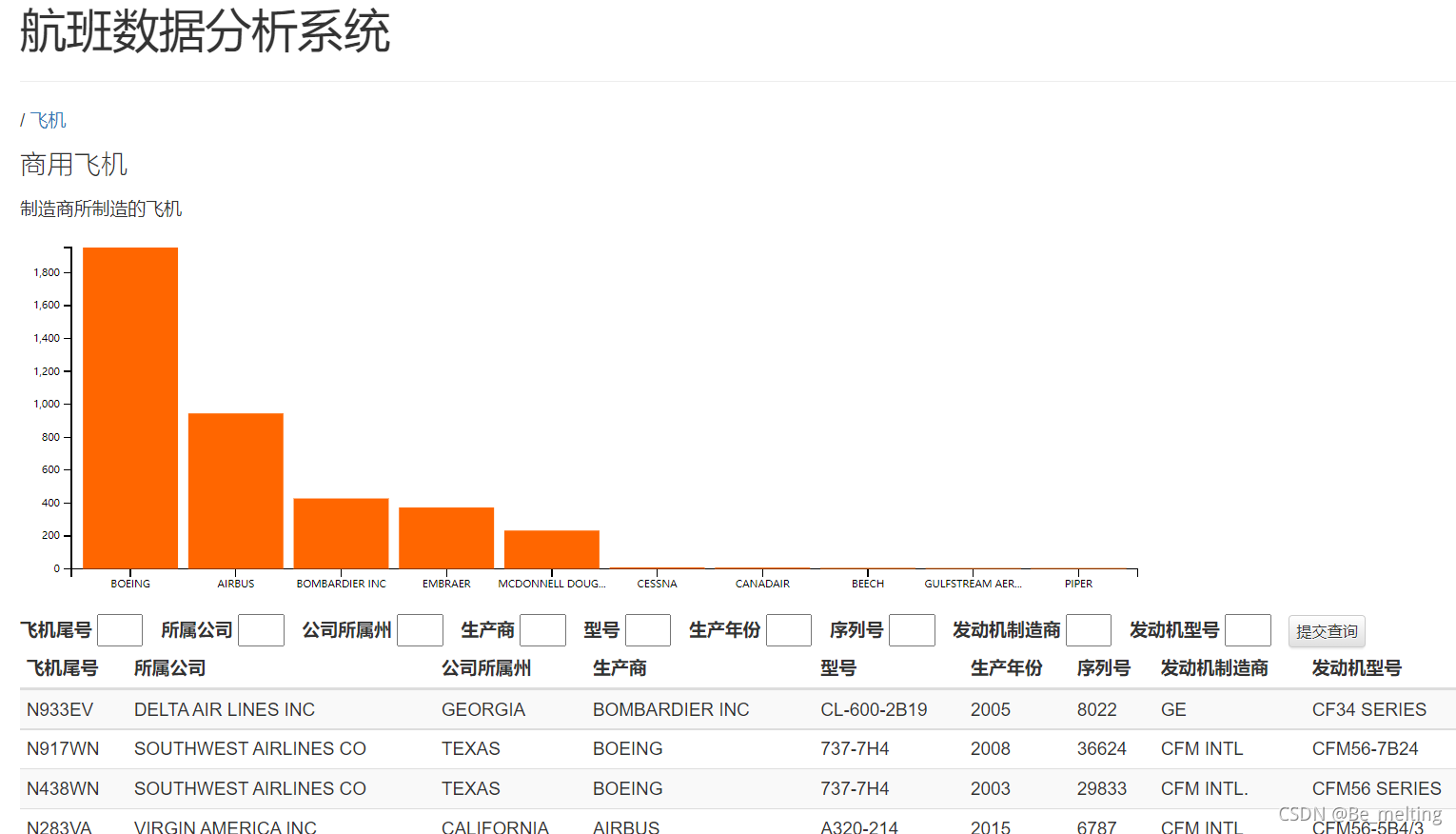Click the CANADAIR axis label
Image resolution: width=1456 pixels, height=834 pixels.
click(x=762, y=584)
